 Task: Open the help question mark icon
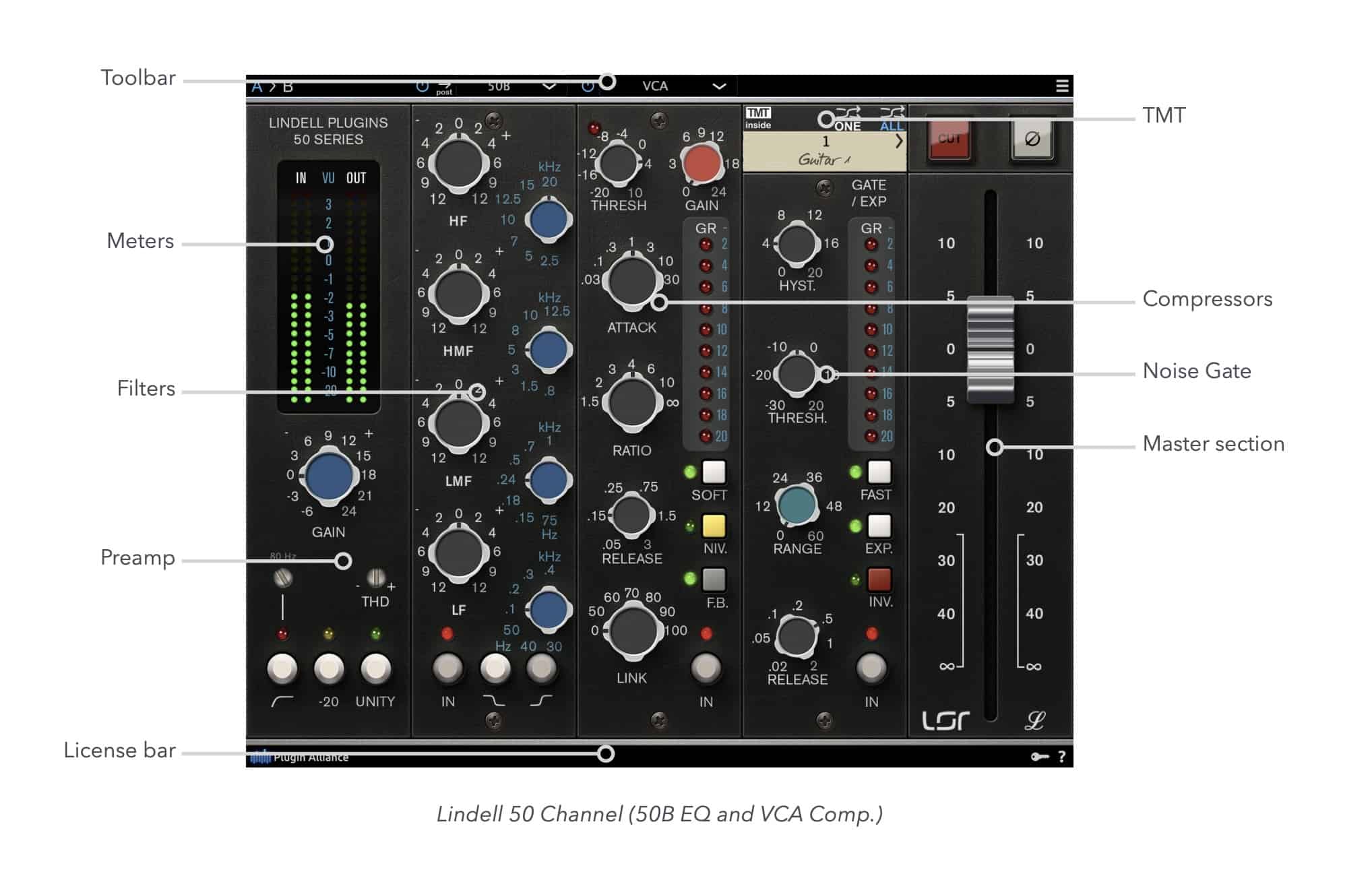(x=1062, y=757)
